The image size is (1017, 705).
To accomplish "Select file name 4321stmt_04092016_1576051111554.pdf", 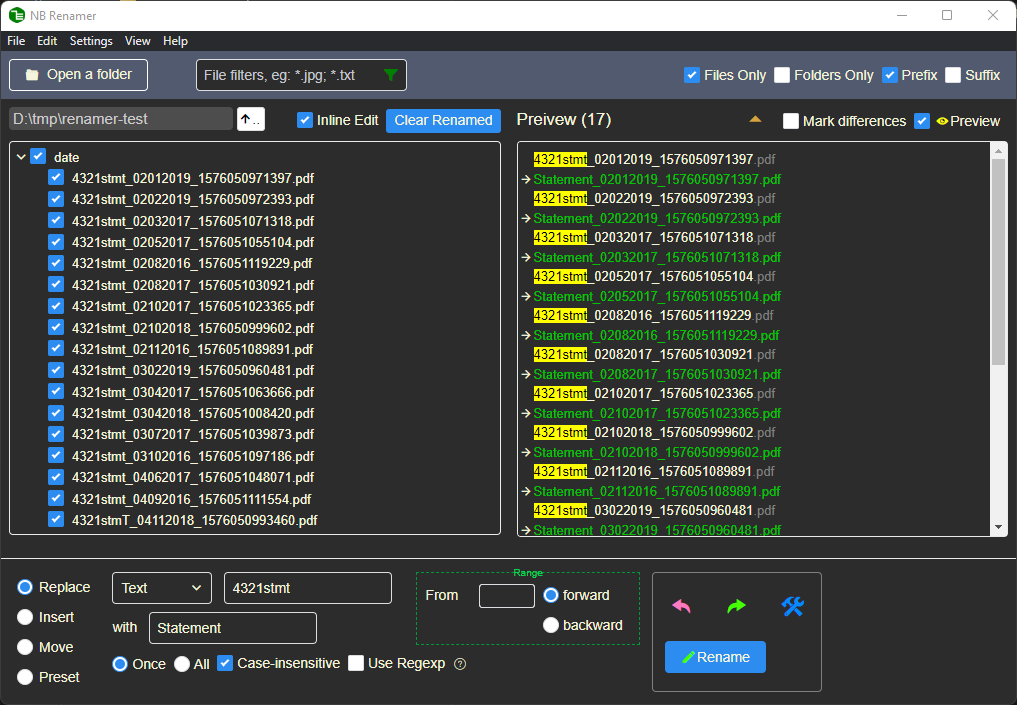I will tap(191, 499).
